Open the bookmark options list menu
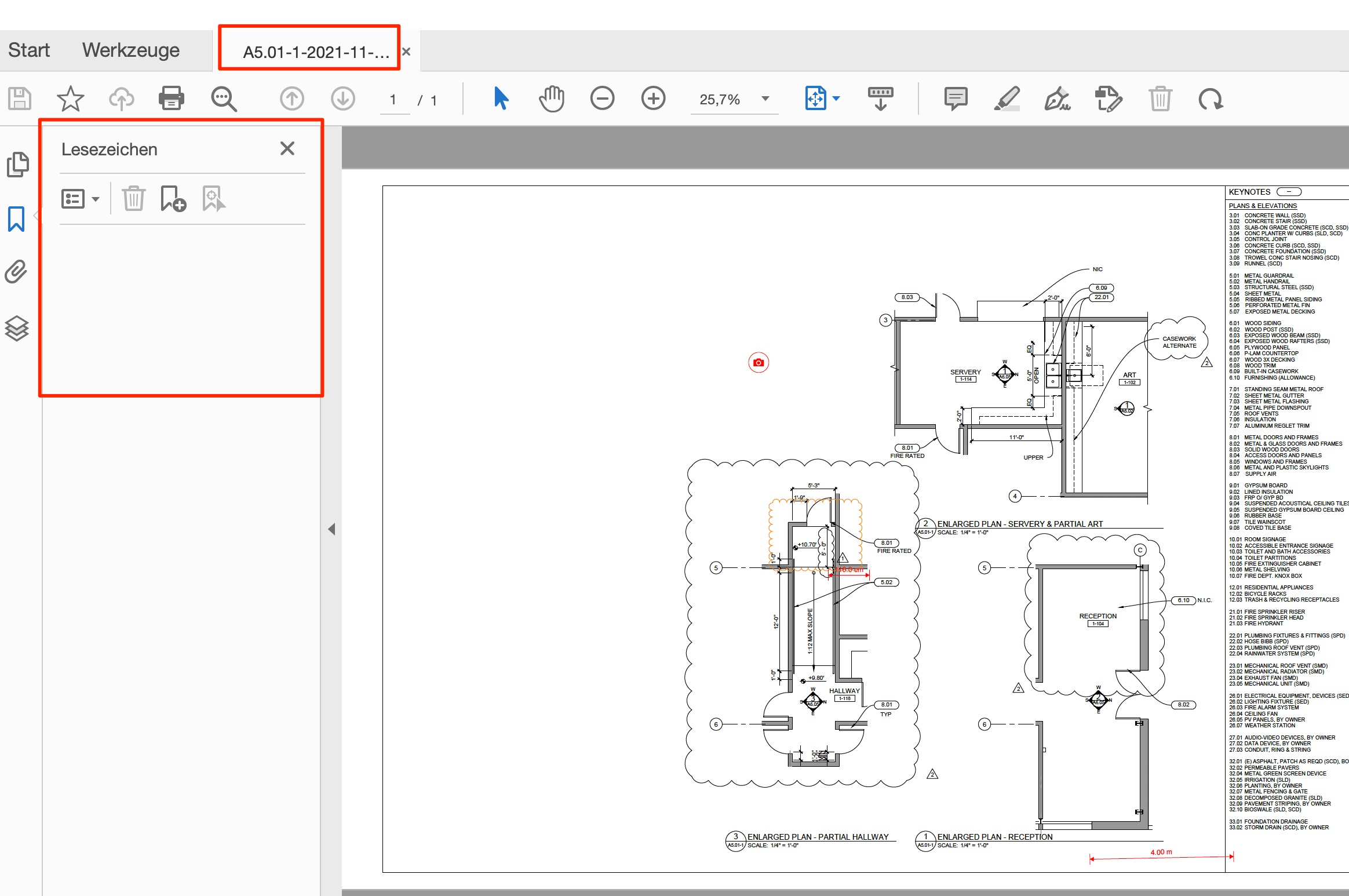1349x896 pixels. [x=81, y=199]
